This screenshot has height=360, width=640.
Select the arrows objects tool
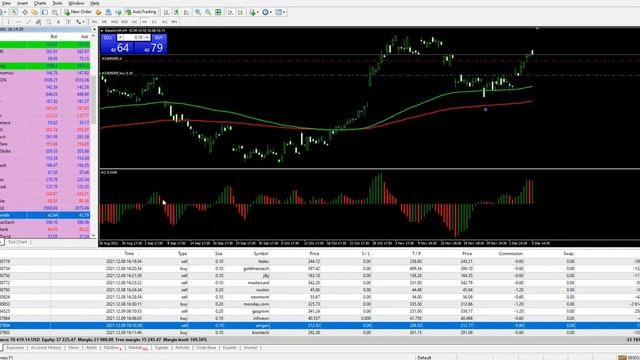pos(78,22)
